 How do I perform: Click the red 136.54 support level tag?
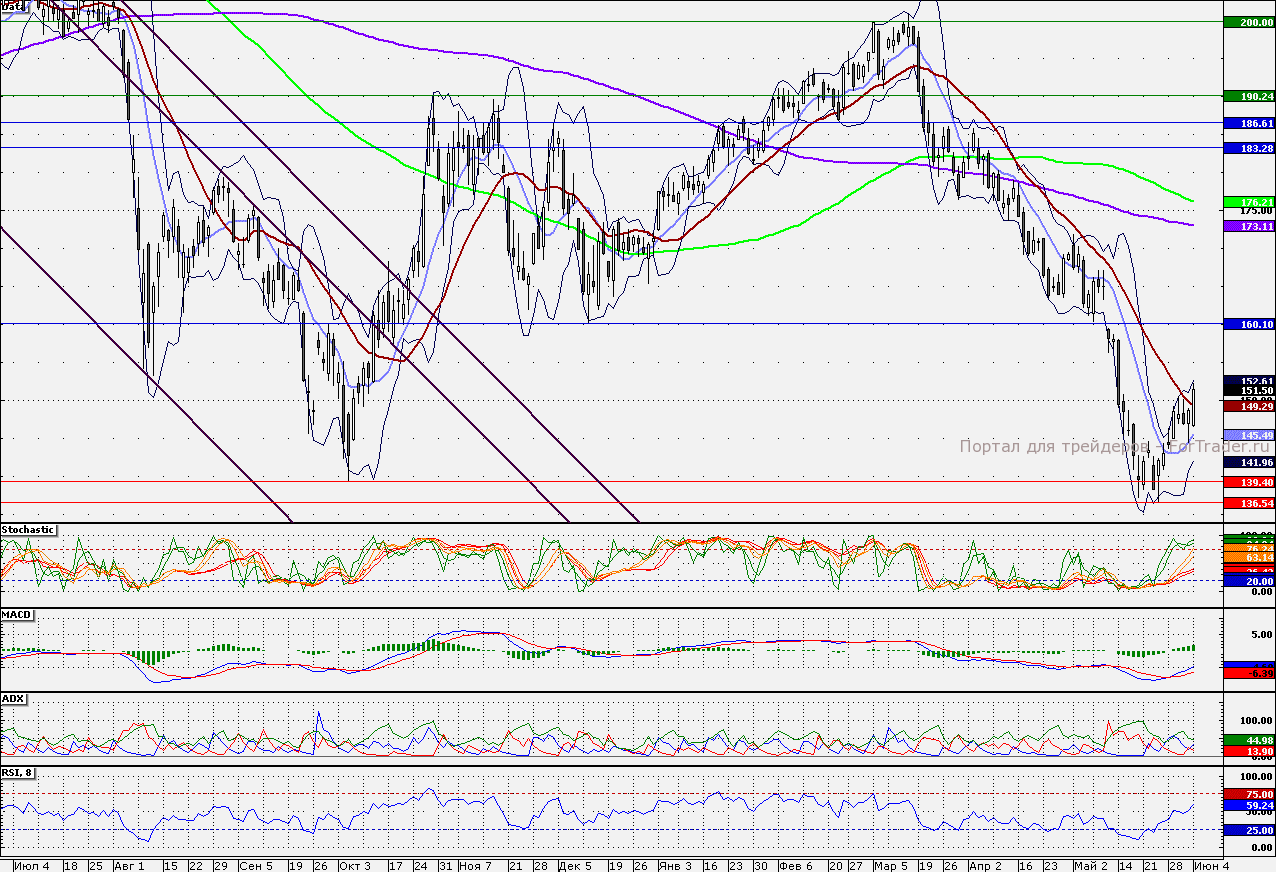coord(1249,503)
